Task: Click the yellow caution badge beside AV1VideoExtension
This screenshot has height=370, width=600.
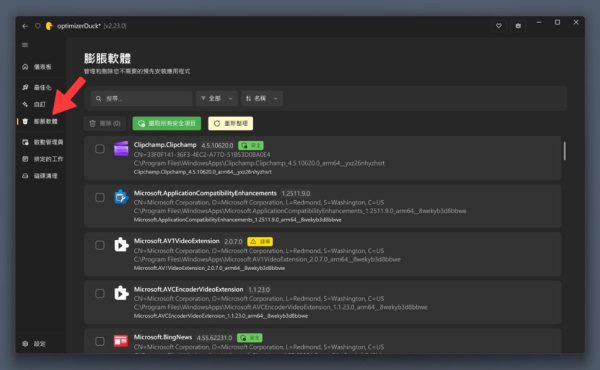Action: coord(260,241)
